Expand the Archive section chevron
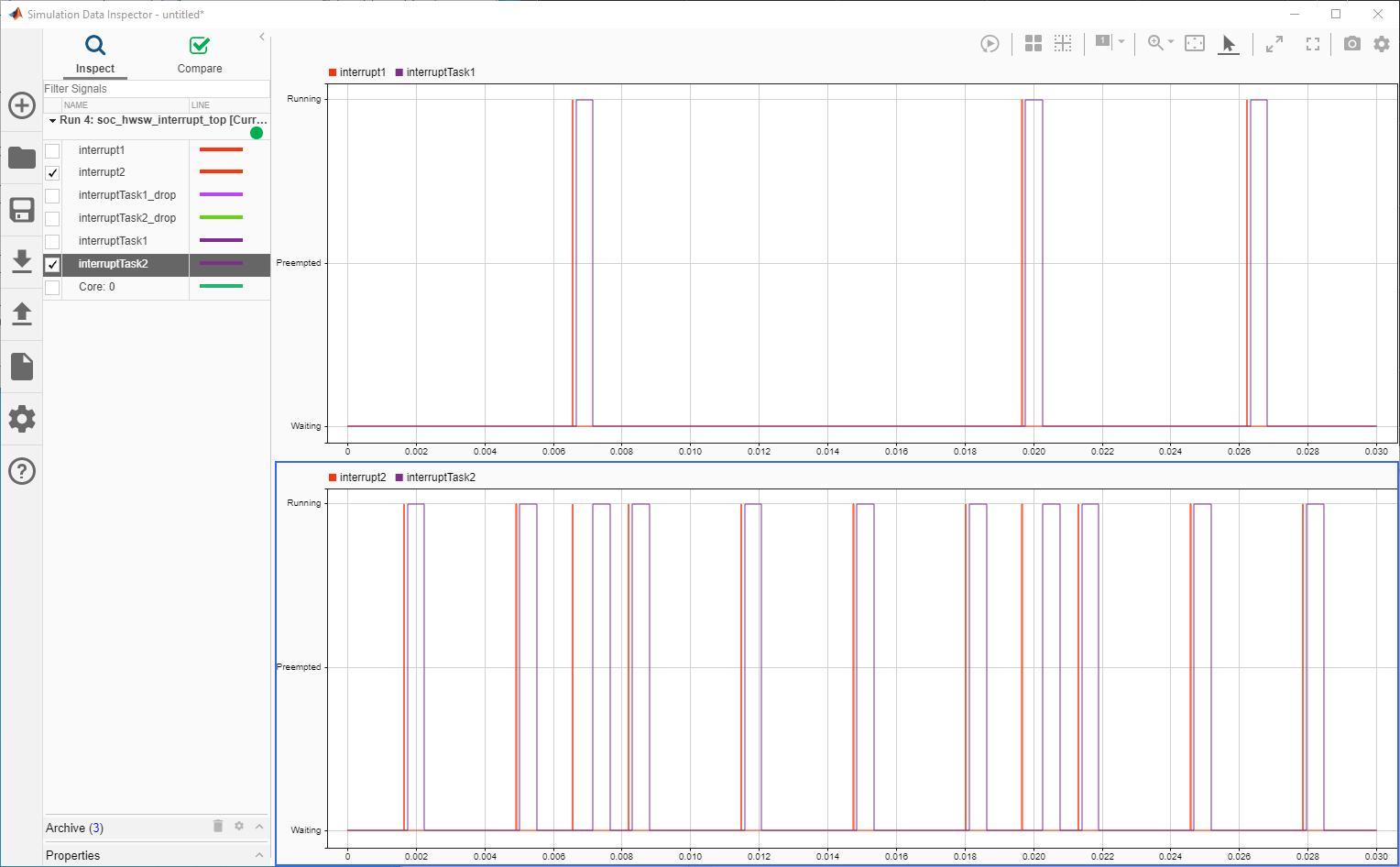This screenshot has height=867, width=1400. (x=259, y=827)
